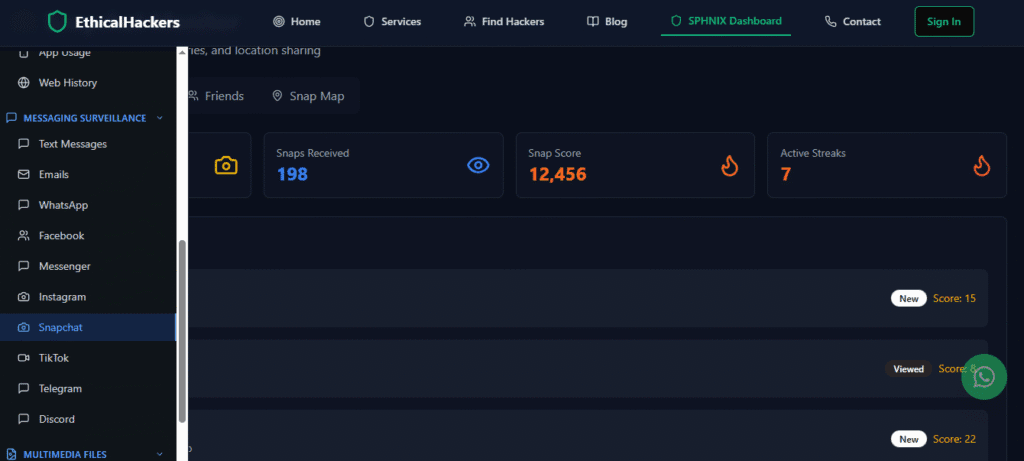
Task: Open Telegram monitoring in sidebar
Action: click(60, 388)
